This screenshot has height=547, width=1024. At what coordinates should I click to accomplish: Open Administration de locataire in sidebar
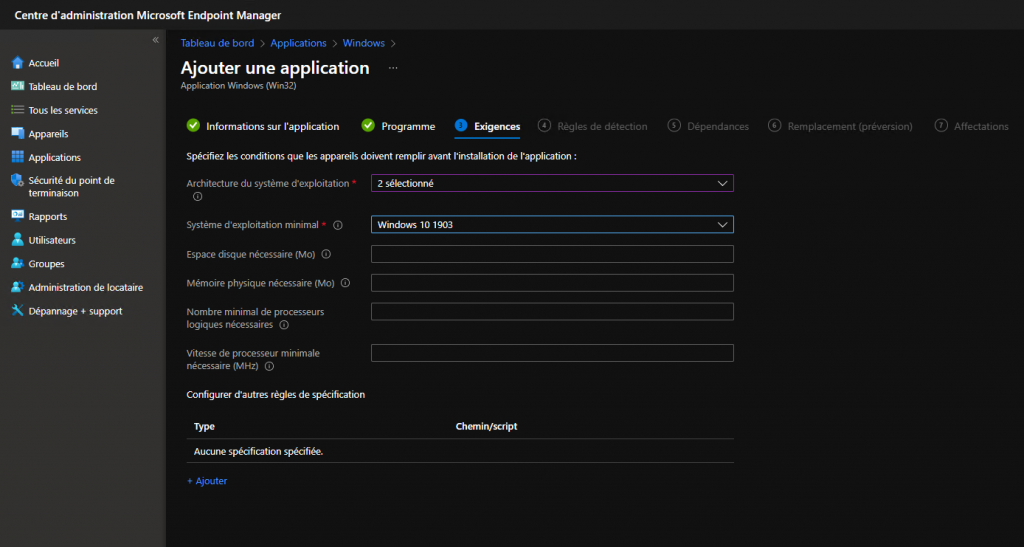pos(86,287)
